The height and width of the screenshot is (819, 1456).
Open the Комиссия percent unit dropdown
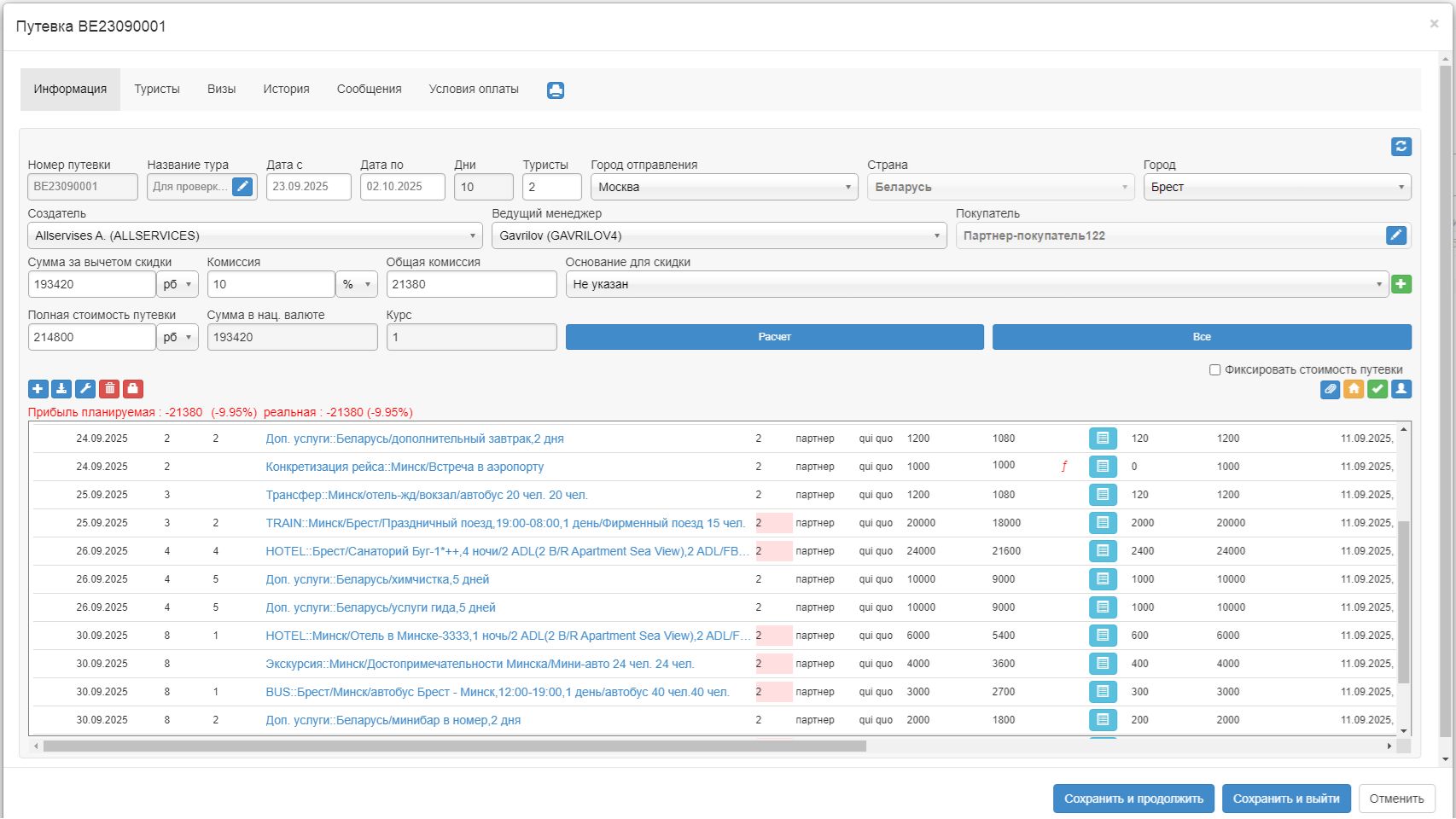coord(357,284)
